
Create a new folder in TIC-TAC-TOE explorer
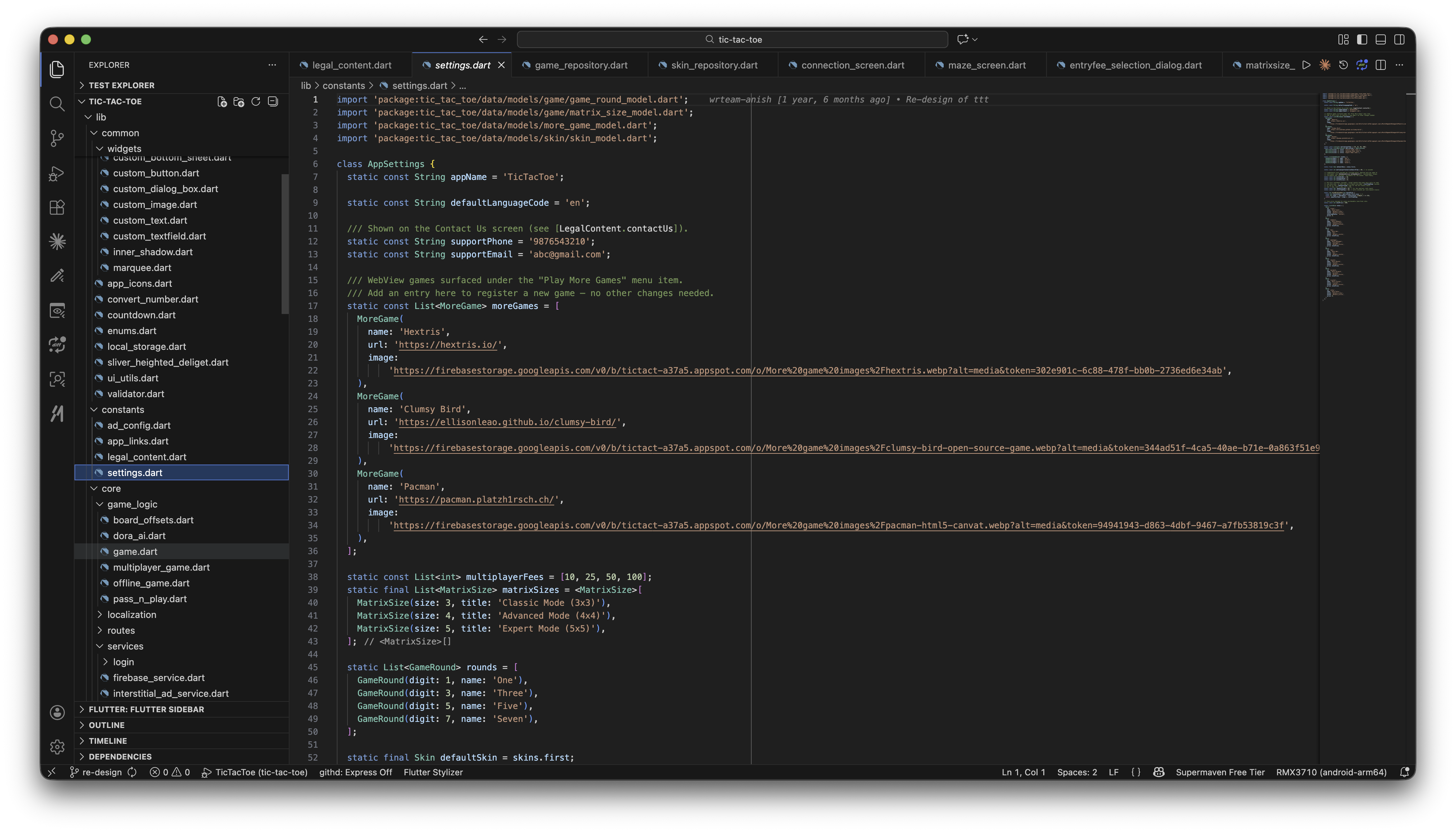[x=239, y=101]
